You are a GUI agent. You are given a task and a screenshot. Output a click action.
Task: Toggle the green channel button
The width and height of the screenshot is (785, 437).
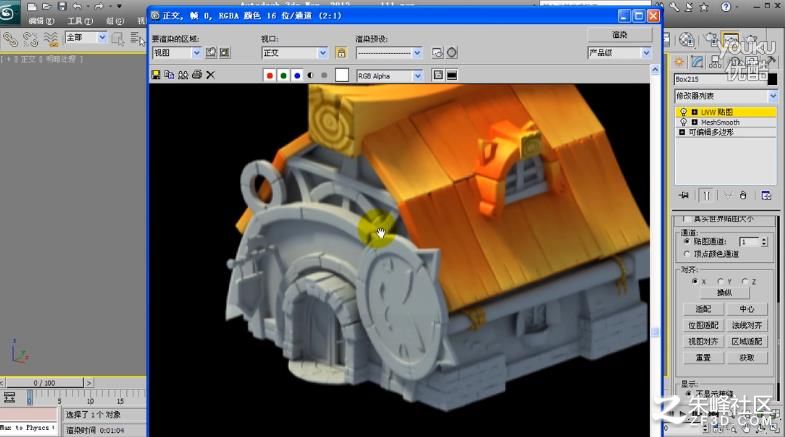click(283, 76)
